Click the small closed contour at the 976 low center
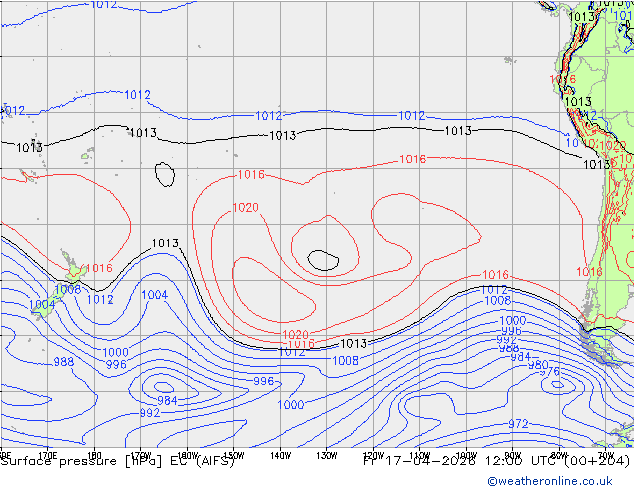 click(x=558, y=384)
